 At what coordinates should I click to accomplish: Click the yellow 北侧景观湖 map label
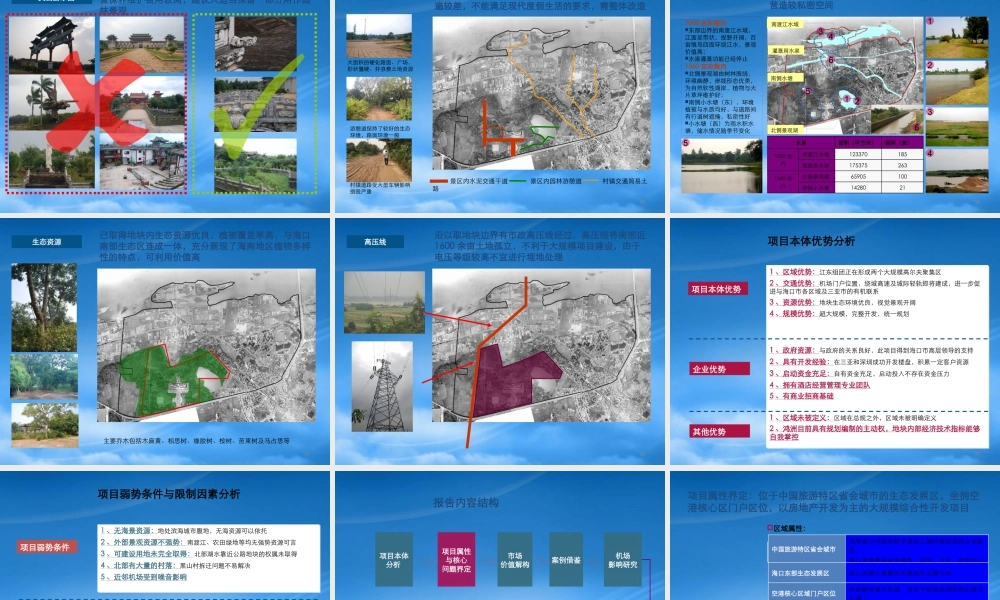click(784, 130)
